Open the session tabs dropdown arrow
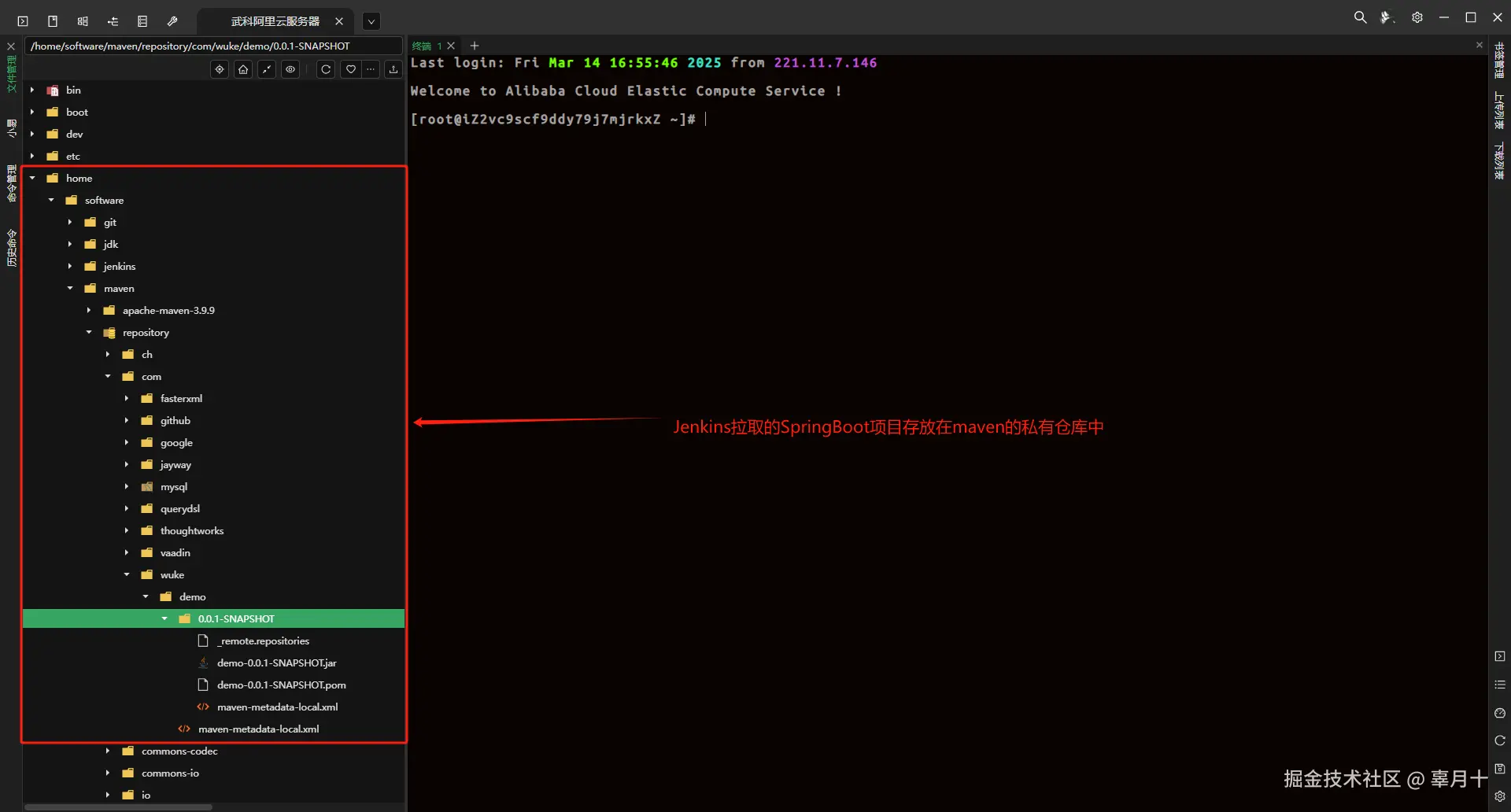 tap(371, 21)
